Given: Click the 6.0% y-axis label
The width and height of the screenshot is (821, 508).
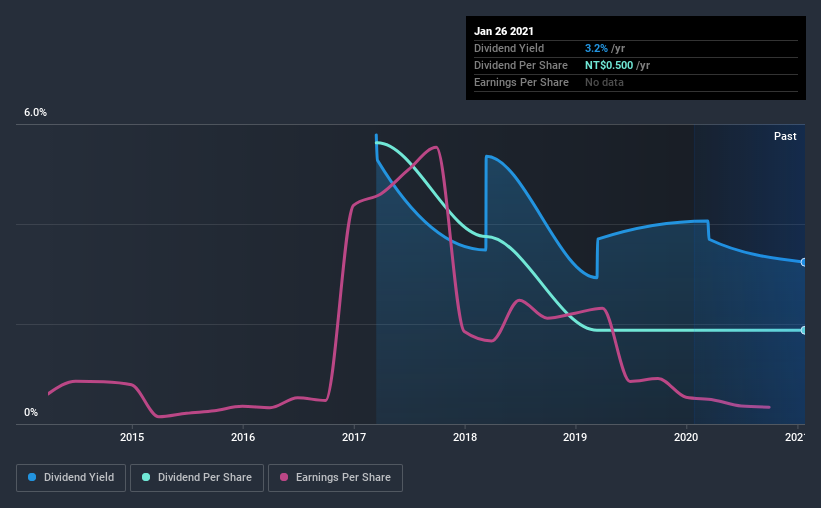Looking at the screenshot, I should tap(35, 113).
